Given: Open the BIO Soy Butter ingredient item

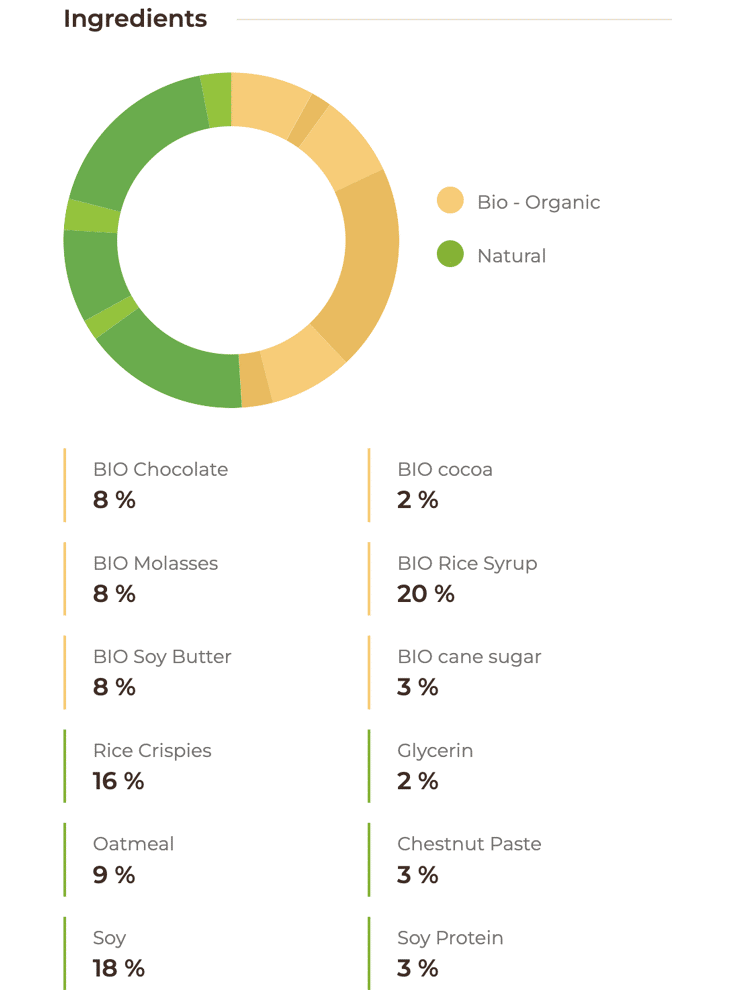Looking at the screenshot, I should point(162,672).
